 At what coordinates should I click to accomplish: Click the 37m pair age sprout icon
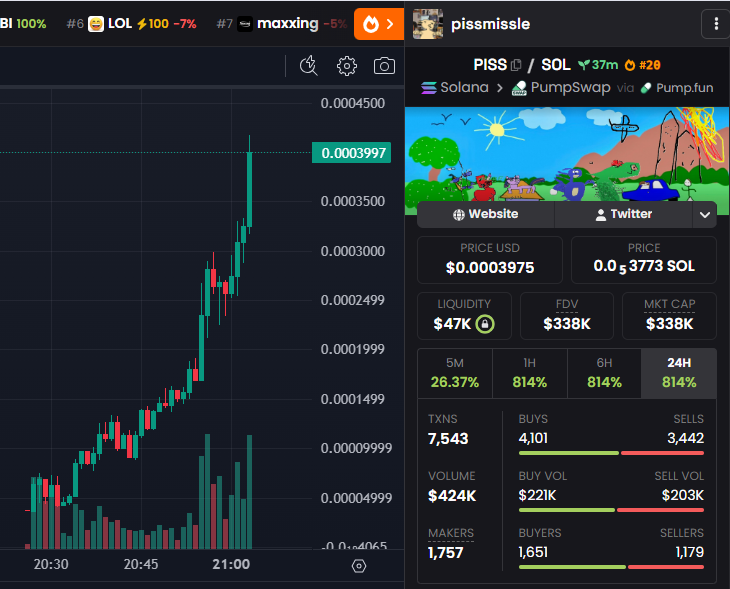click(583, 65)
